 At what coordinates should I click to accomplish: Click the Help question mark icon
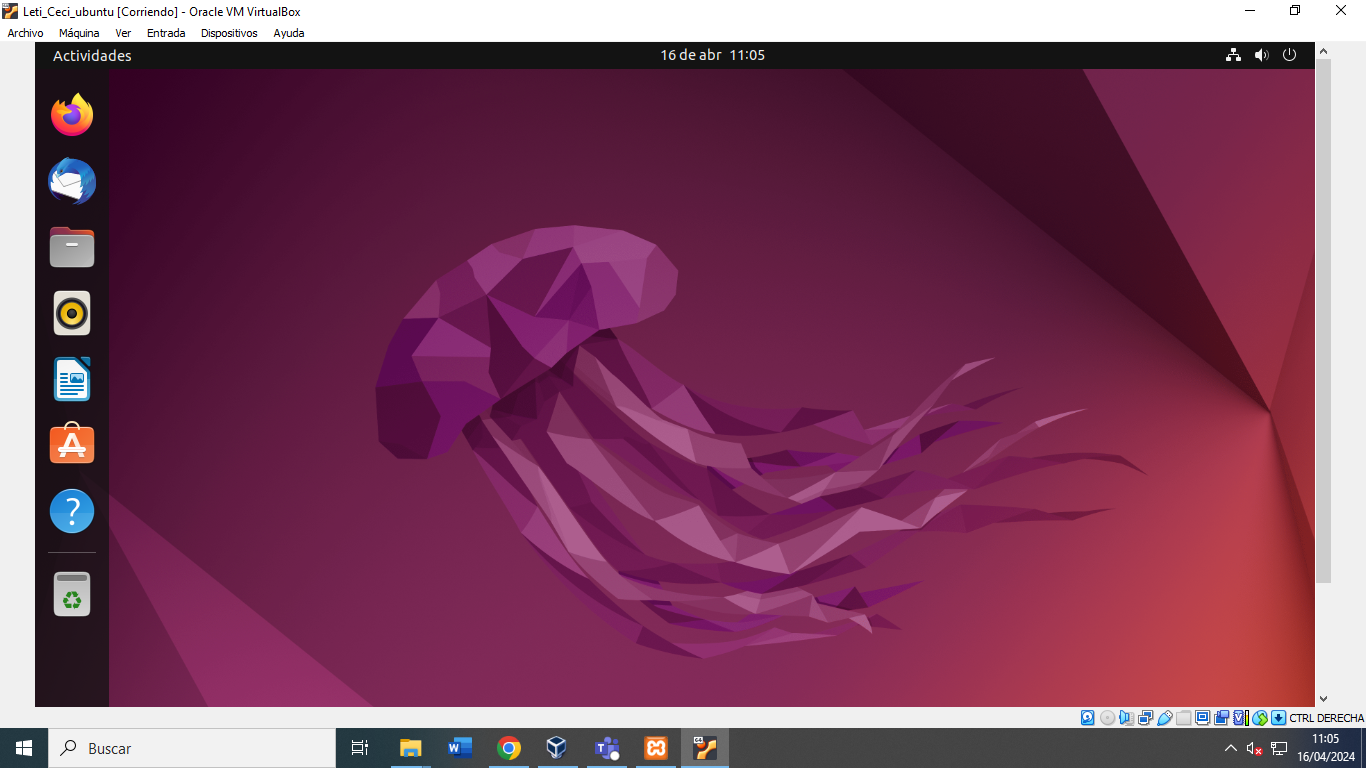tap(72, 511)
